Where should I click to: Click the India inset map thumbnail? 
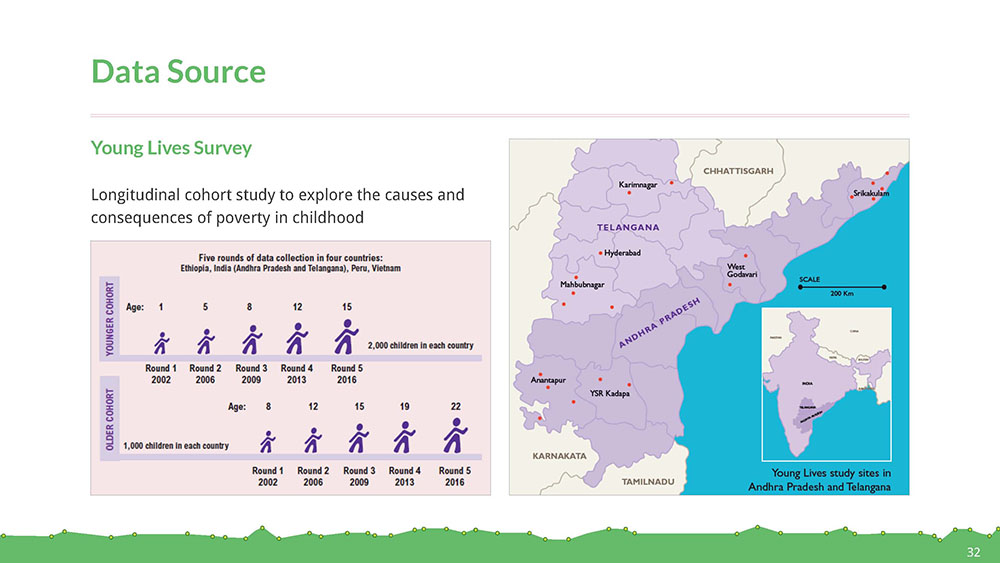tap(827, 384)
